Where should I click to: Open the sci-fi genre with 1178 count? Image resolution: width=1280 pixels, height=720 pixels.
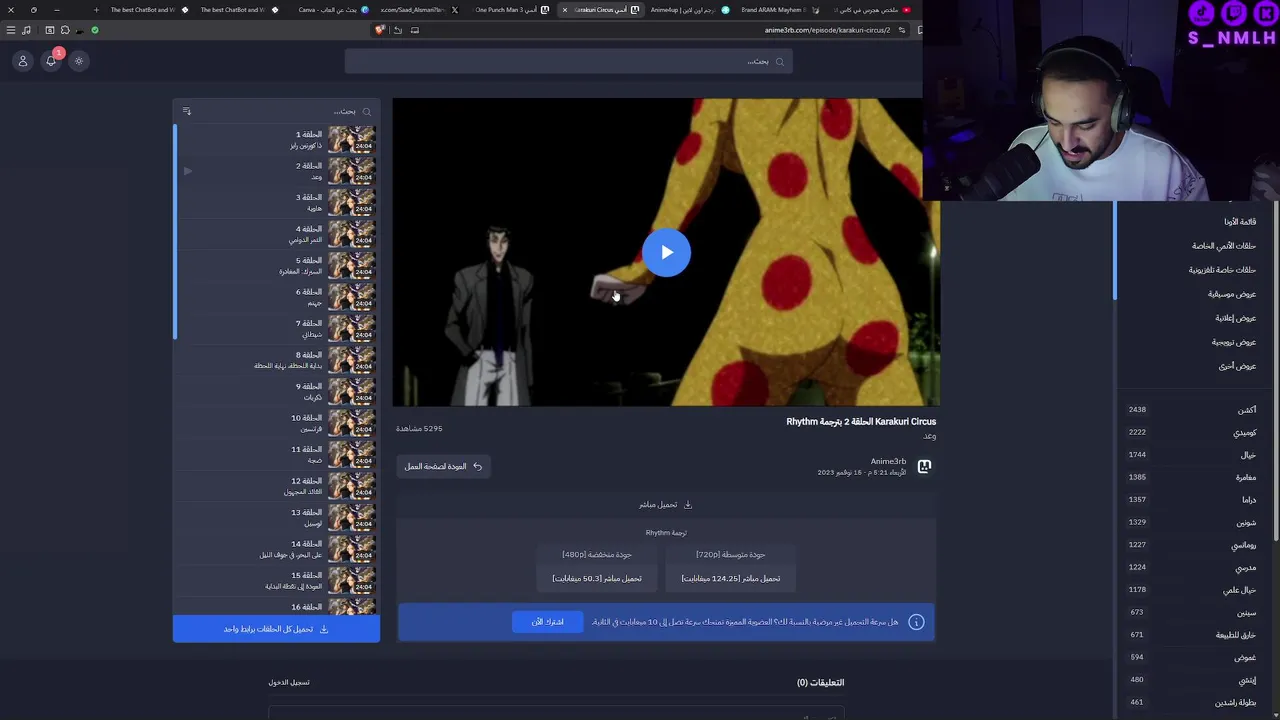coord(1191,590)
